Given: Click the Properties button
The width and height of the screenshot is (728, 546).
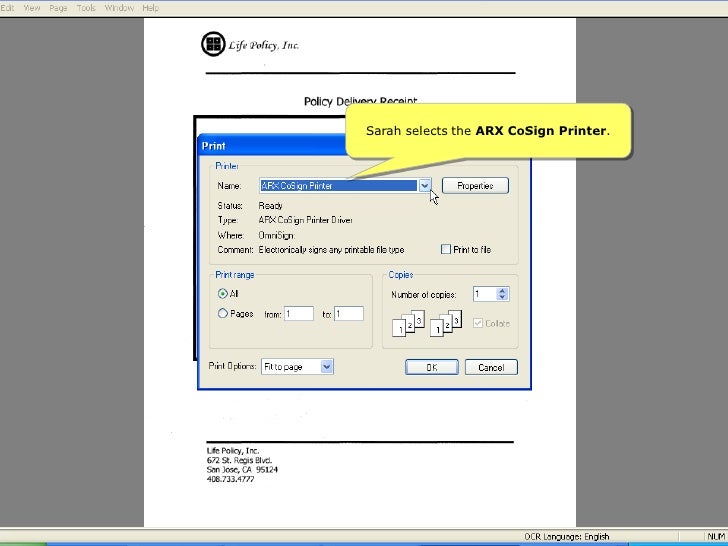Looking at the screenshot, I should click(475, 186).
